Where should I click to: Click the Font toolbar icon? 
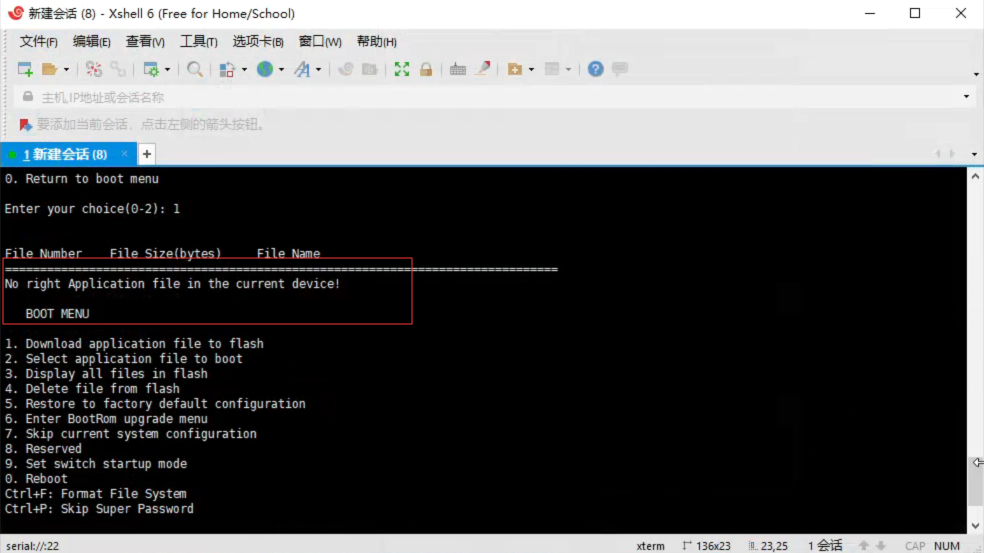coord(302,69)
